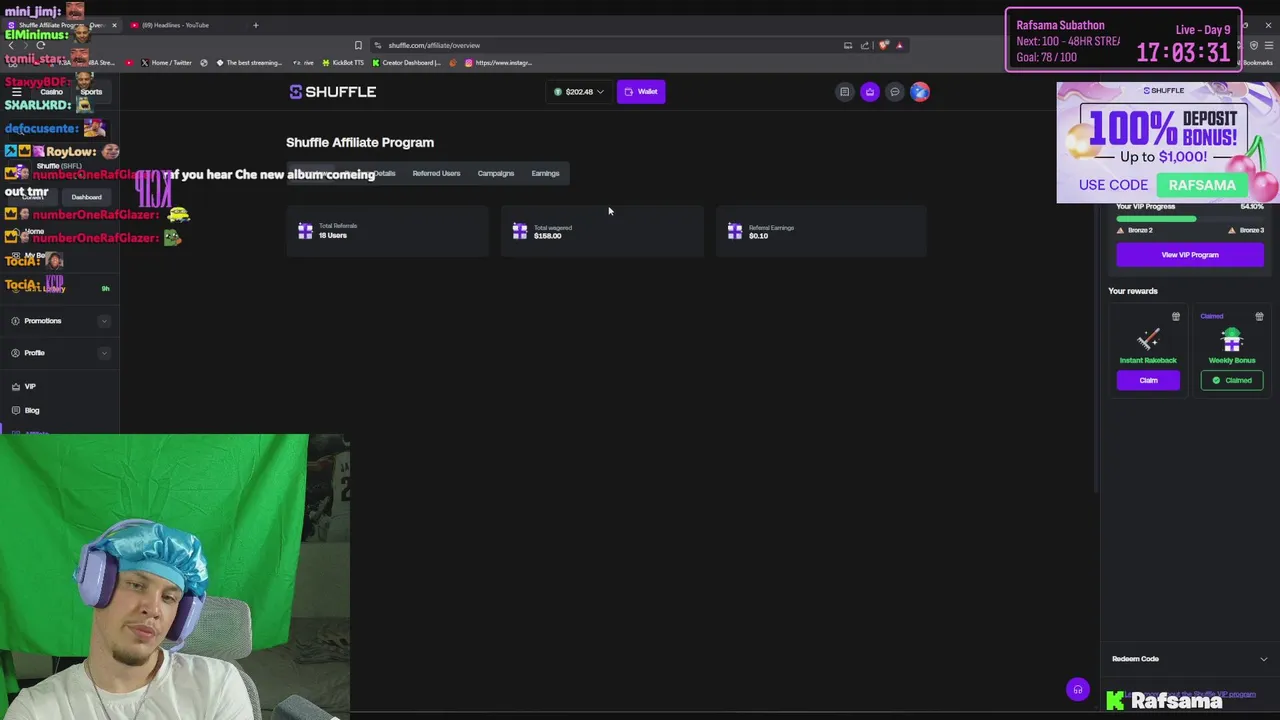This screenshot has height=720, width=1280.
Task: Open the Home / Twitter bookmark
Action: pos(166,63)
